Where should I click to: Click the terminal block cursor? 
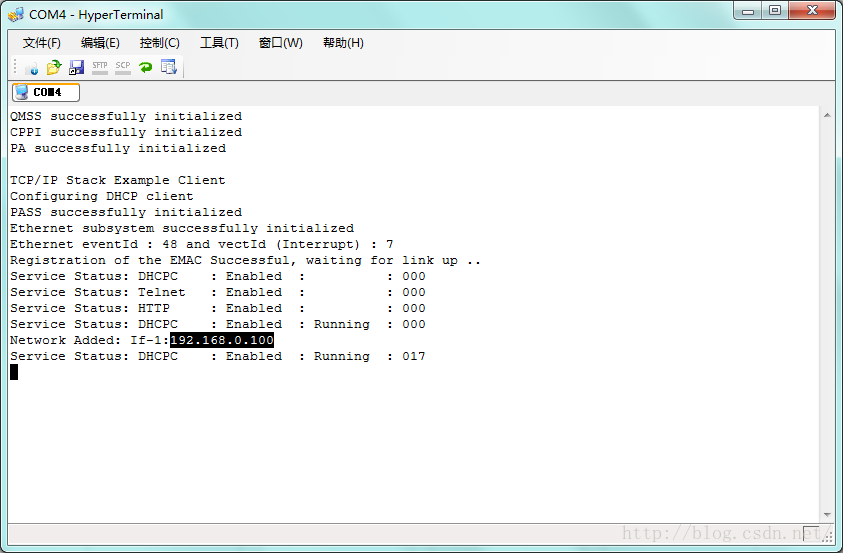tap(14, 372)
